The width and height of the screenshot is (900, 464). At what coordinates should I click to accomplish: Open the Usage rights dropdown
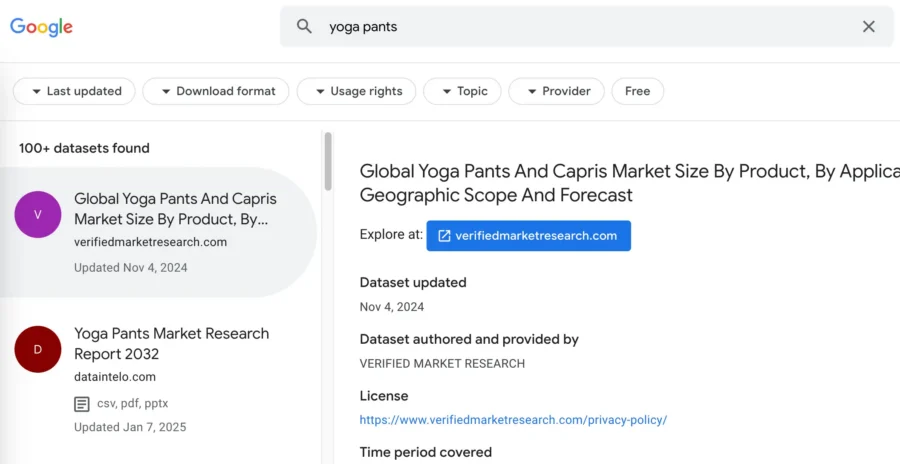(x=355, y=91)
